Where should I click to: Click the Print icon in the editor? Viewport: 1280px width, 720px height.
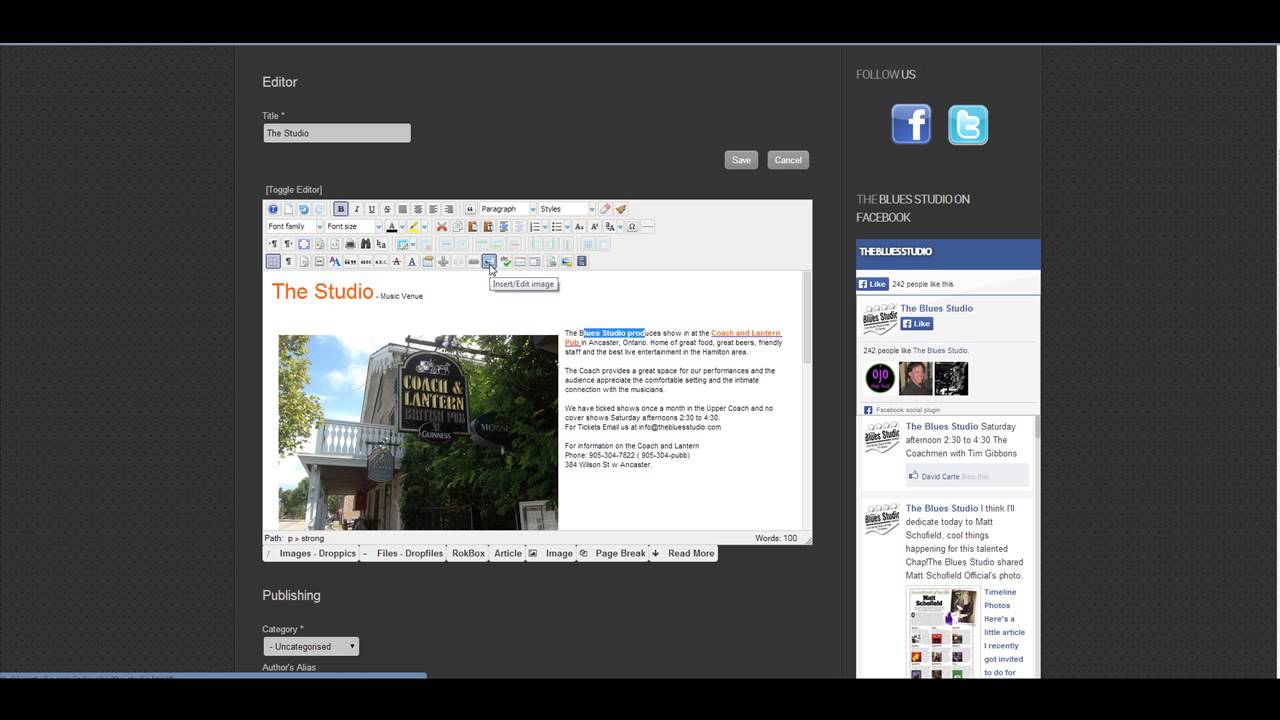[x=350, y=244]
